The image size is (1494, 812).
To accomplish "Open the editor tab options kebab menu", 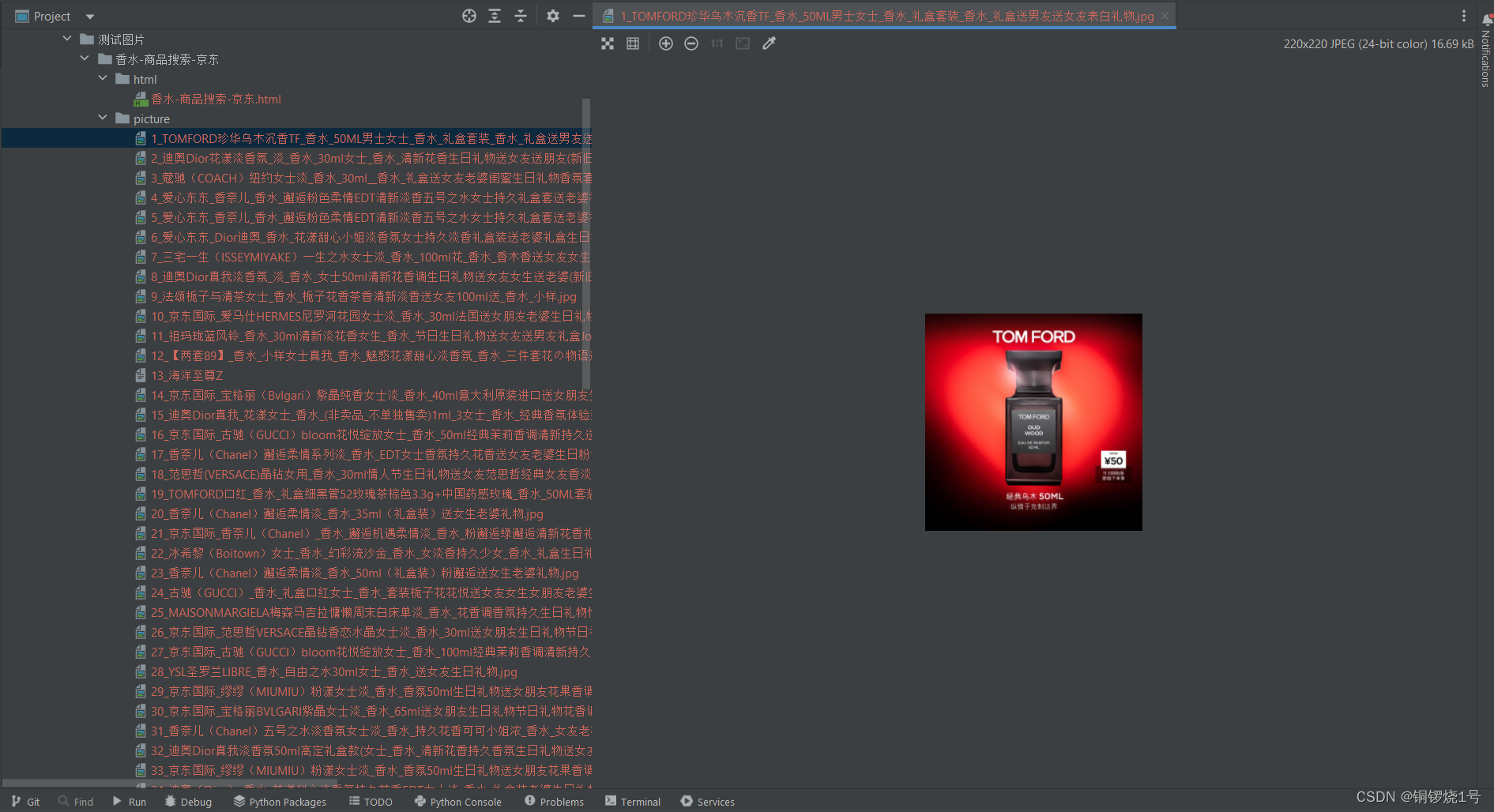I will (1464, 16).
